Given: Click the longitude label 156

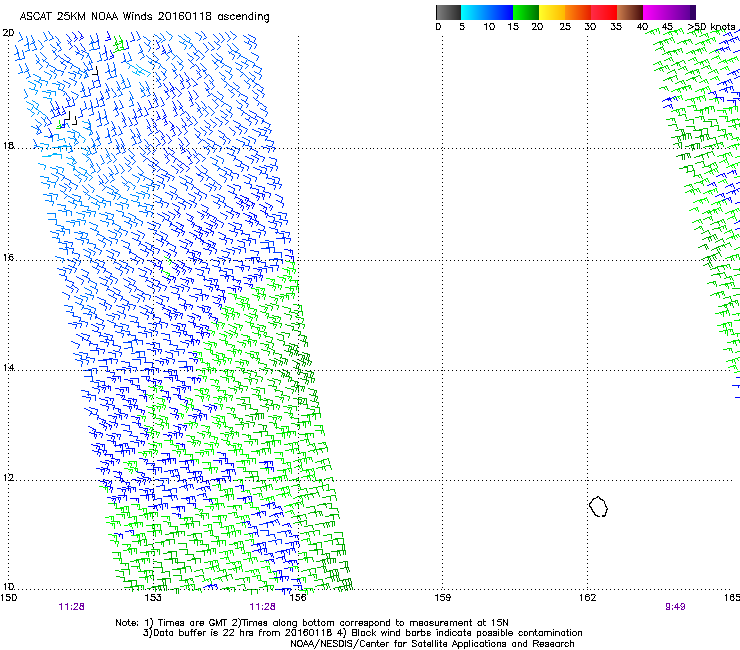Looking at the screenshot, I should [298, 598].
